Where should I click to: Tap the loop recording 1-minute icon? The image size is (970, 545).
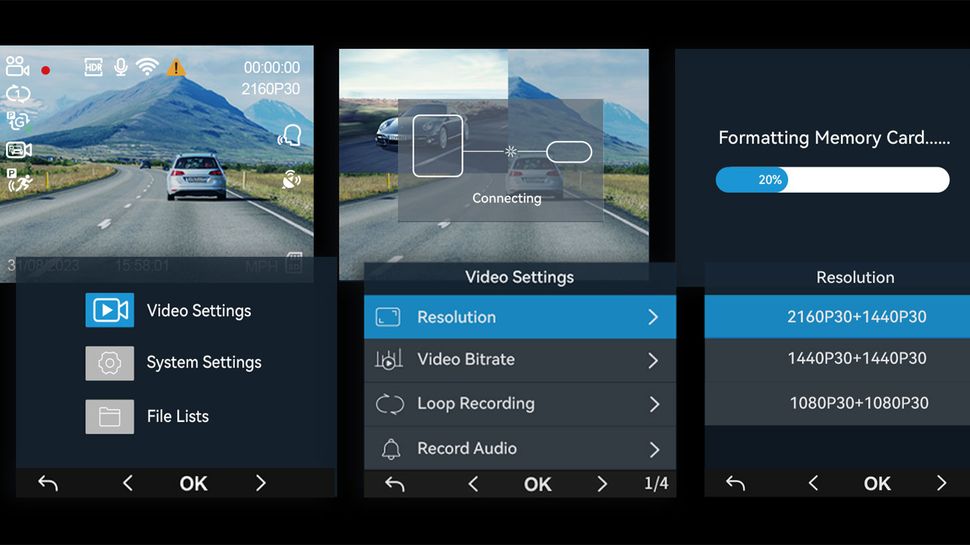(18, 94)
